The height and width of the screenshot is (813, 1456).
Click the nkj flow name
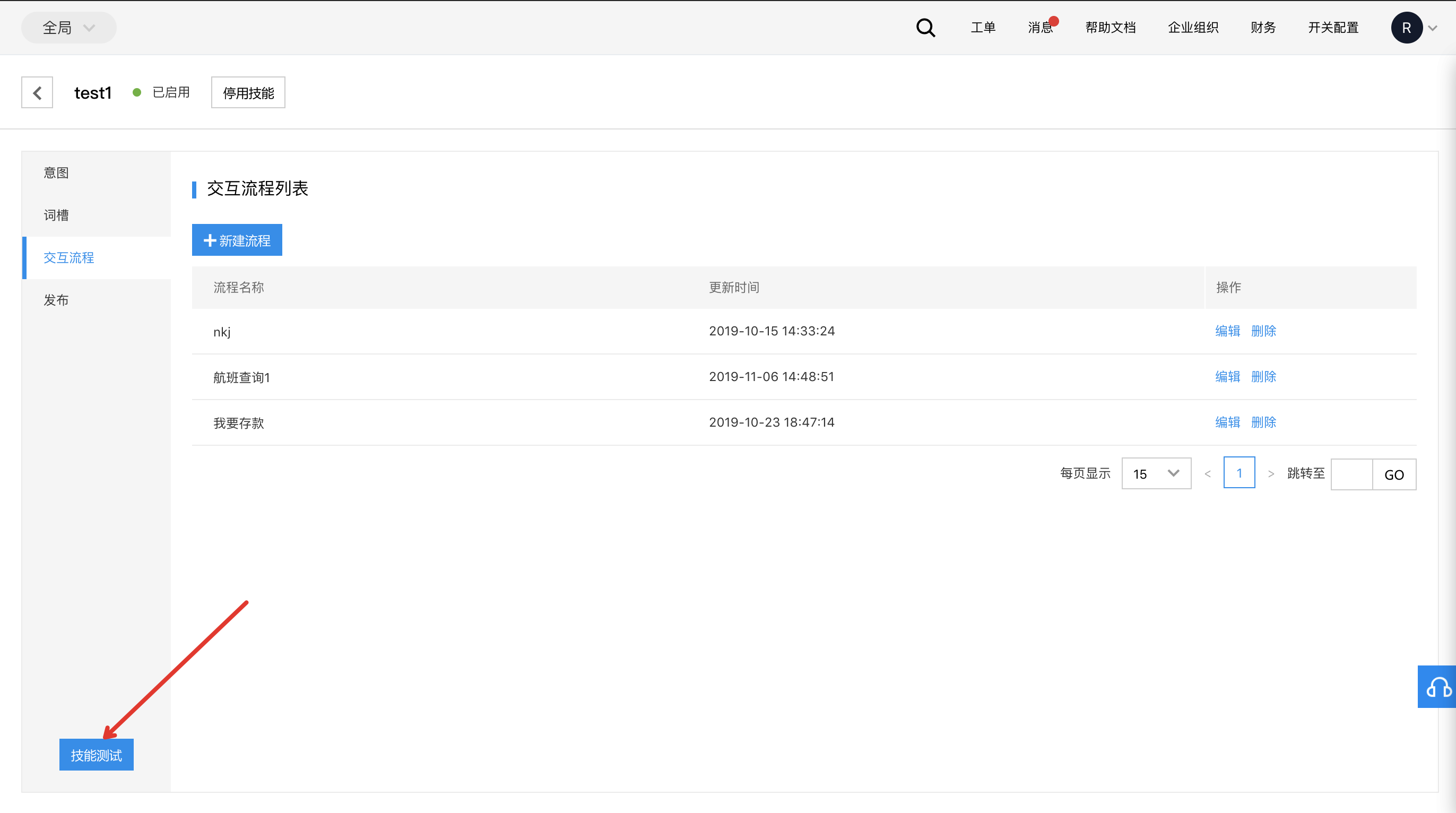tap(222, 331)
